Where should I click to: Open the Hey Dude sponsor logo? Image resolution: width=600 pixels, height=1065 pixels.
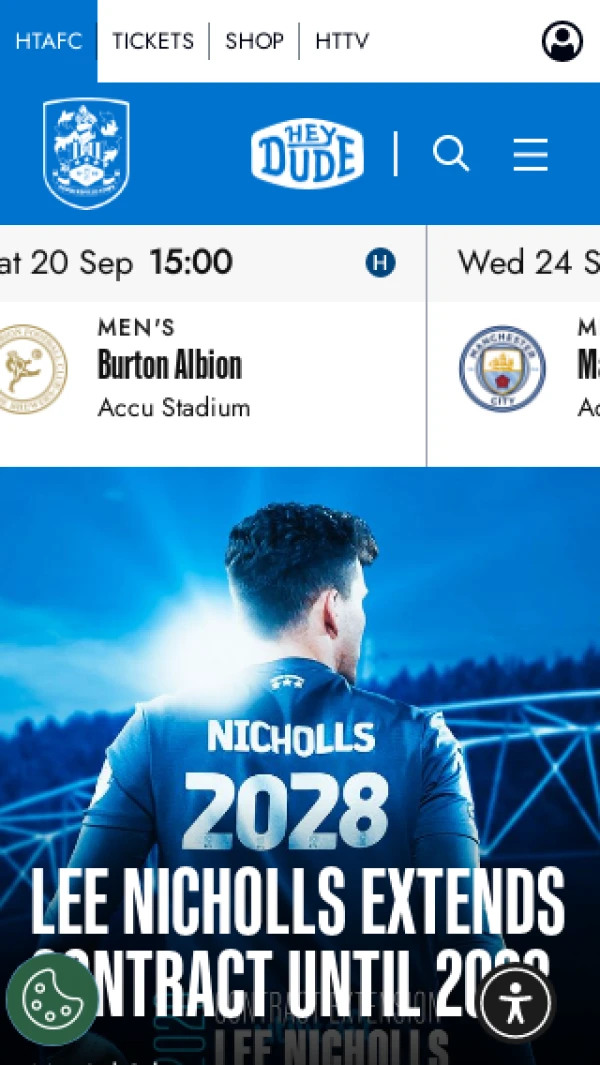pyautogui.click(x=307, y=152)
